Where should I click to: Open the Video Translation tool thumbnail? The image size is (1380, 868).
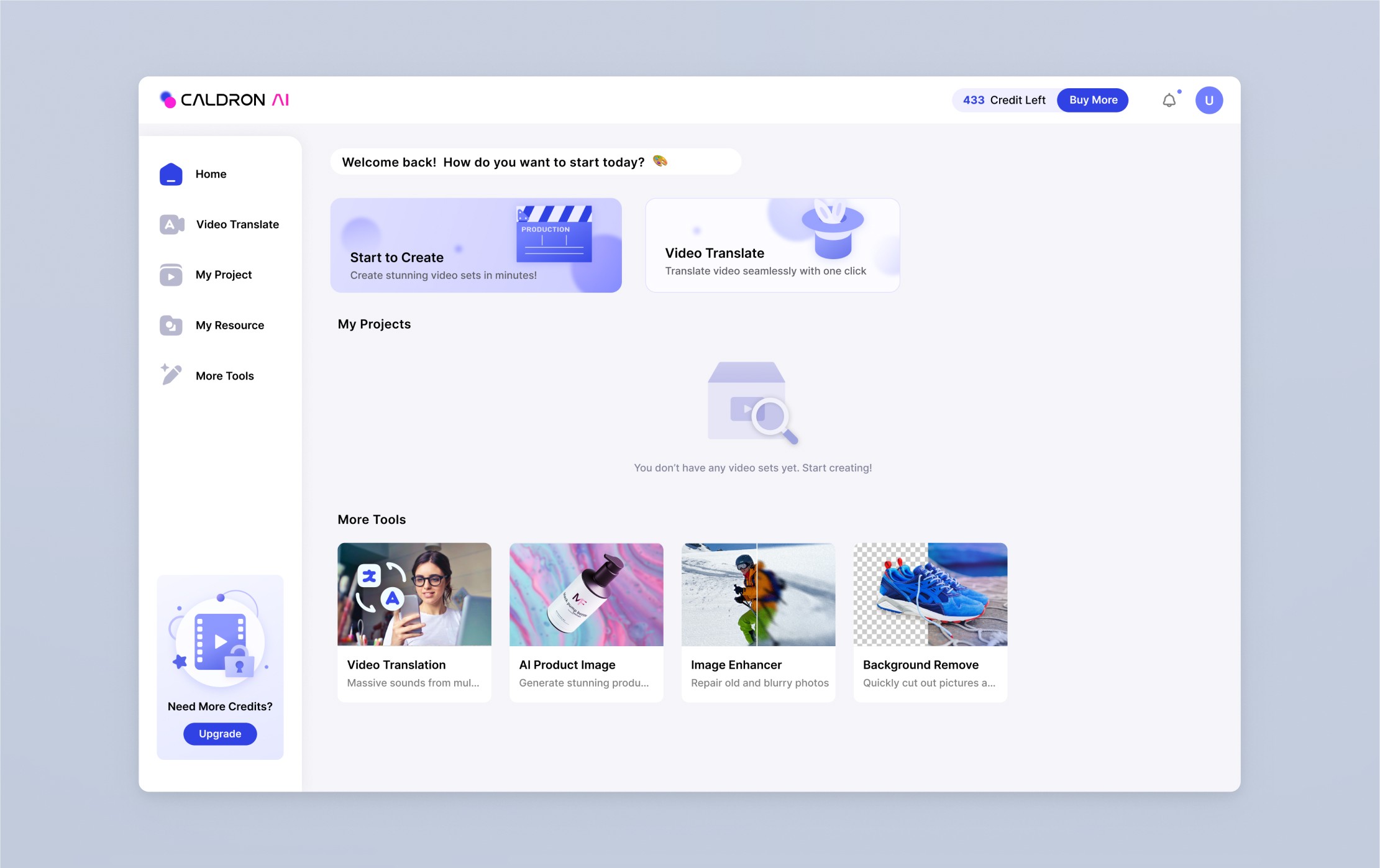414,595
